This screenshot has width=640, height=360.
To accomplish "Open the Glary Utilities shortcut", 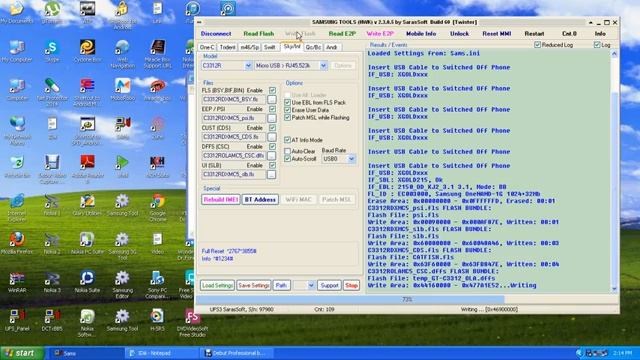I will pyautogui.click(x=87, y=205).
